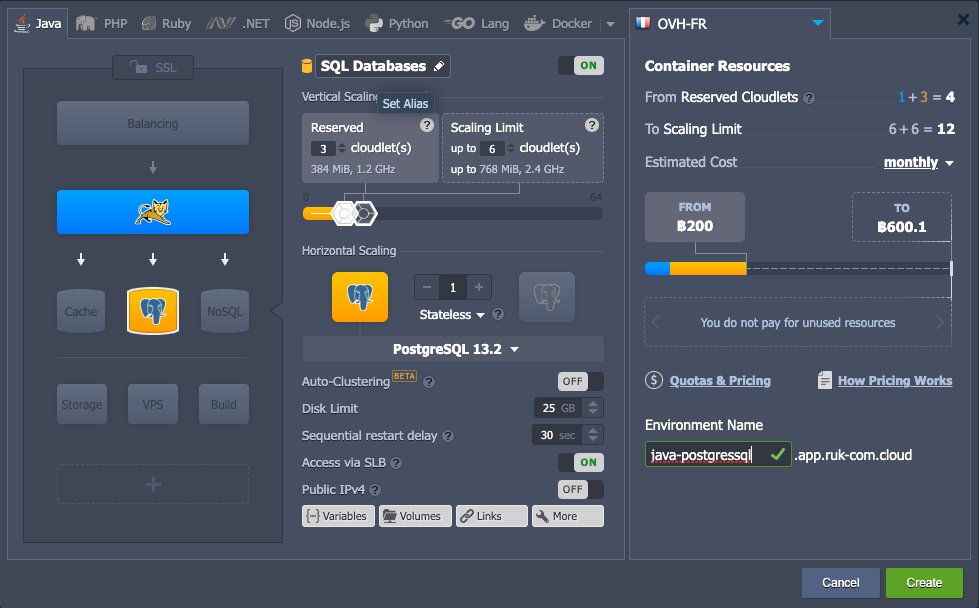Disable the Access via SLB switch

click(581, 463)
